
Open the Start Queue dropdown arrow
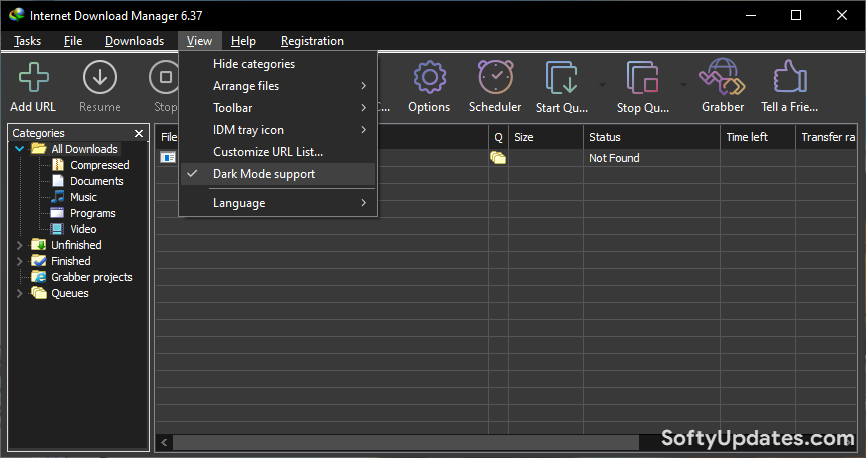[601, 84]
